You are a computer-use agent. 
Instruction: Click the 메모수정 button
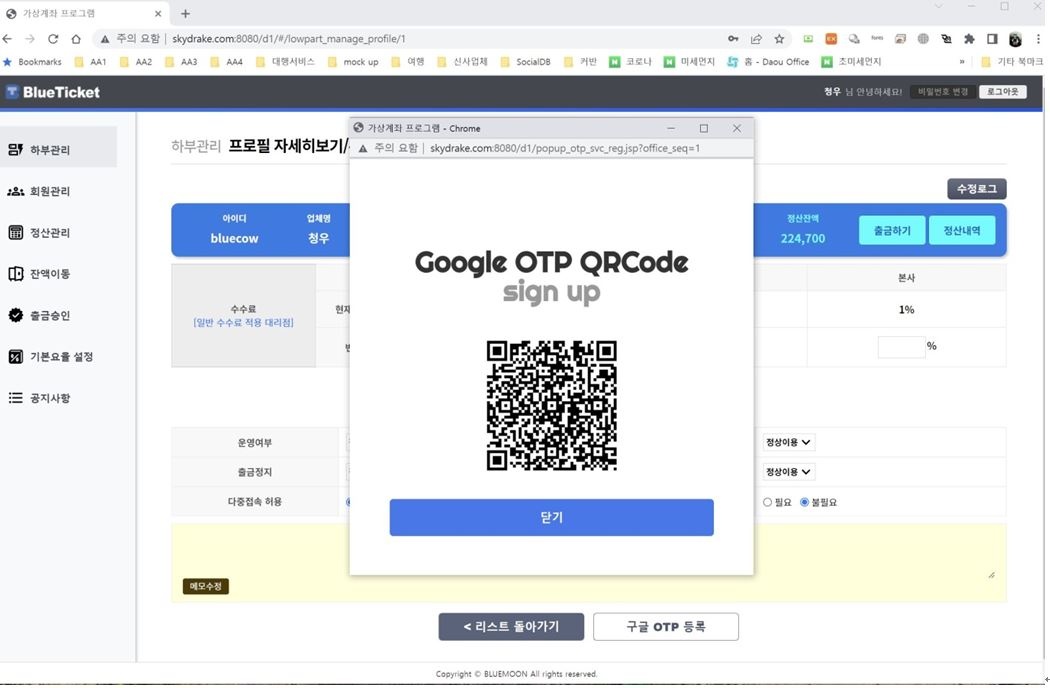(206, 586)
